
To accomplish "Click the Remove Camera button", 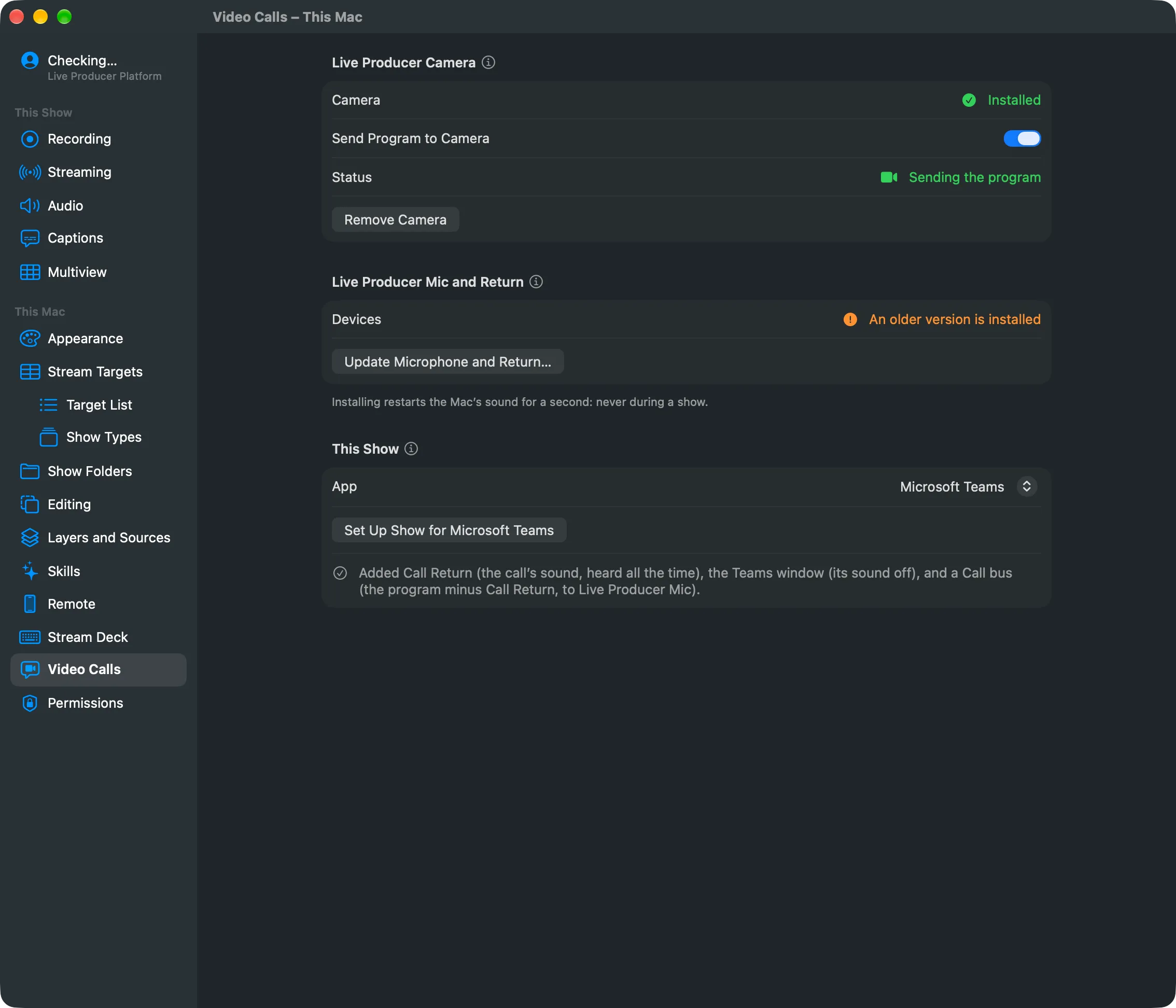I will (x=396, y=220).
